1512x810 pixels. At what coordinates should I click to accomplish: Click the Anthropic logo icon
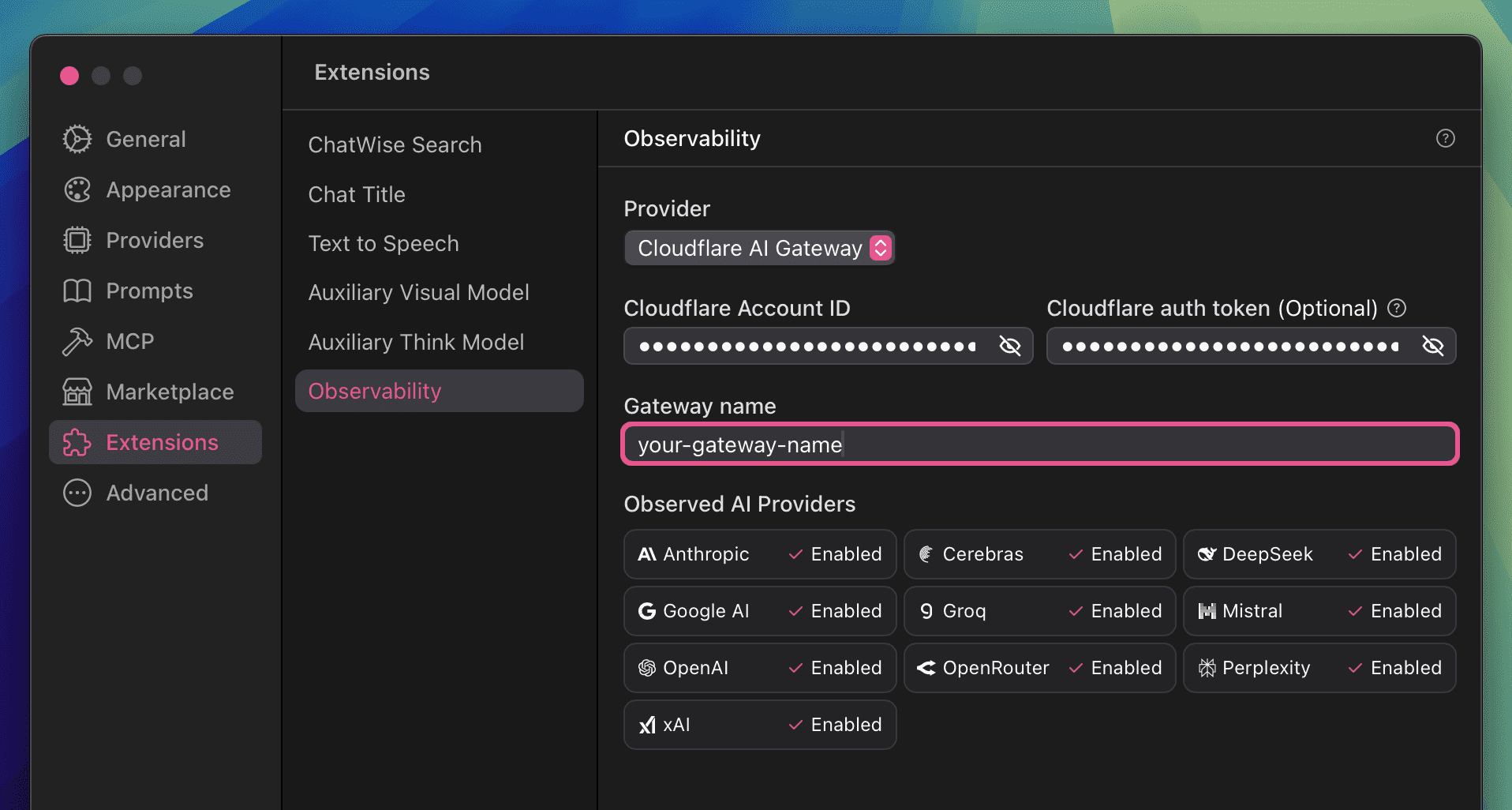click(x=647, y=554)
